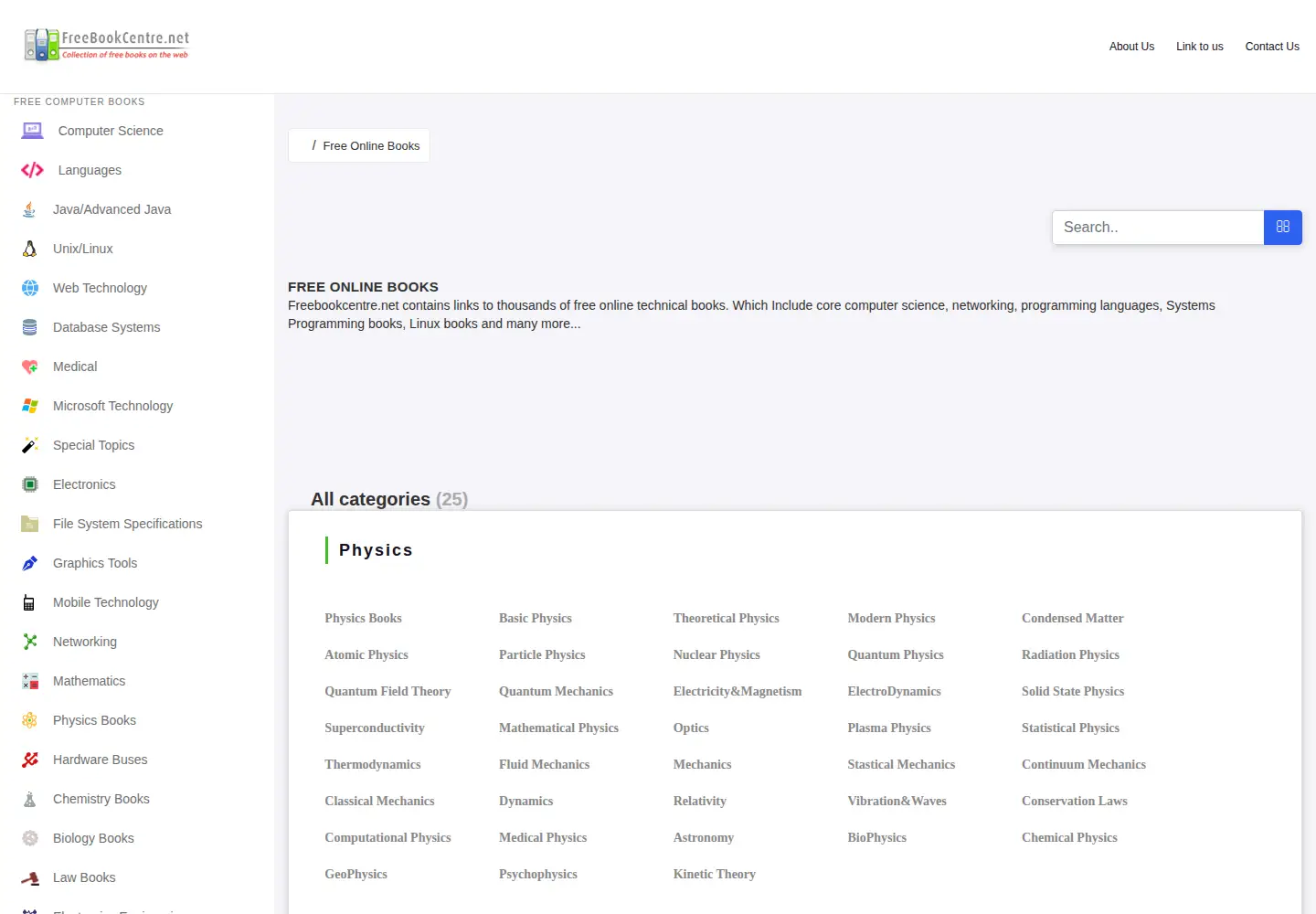Image resolution: width=1316 pixels, height=914 pixels.
Task: Click the Networking nodes icon
Action: (x=29, y=642)
